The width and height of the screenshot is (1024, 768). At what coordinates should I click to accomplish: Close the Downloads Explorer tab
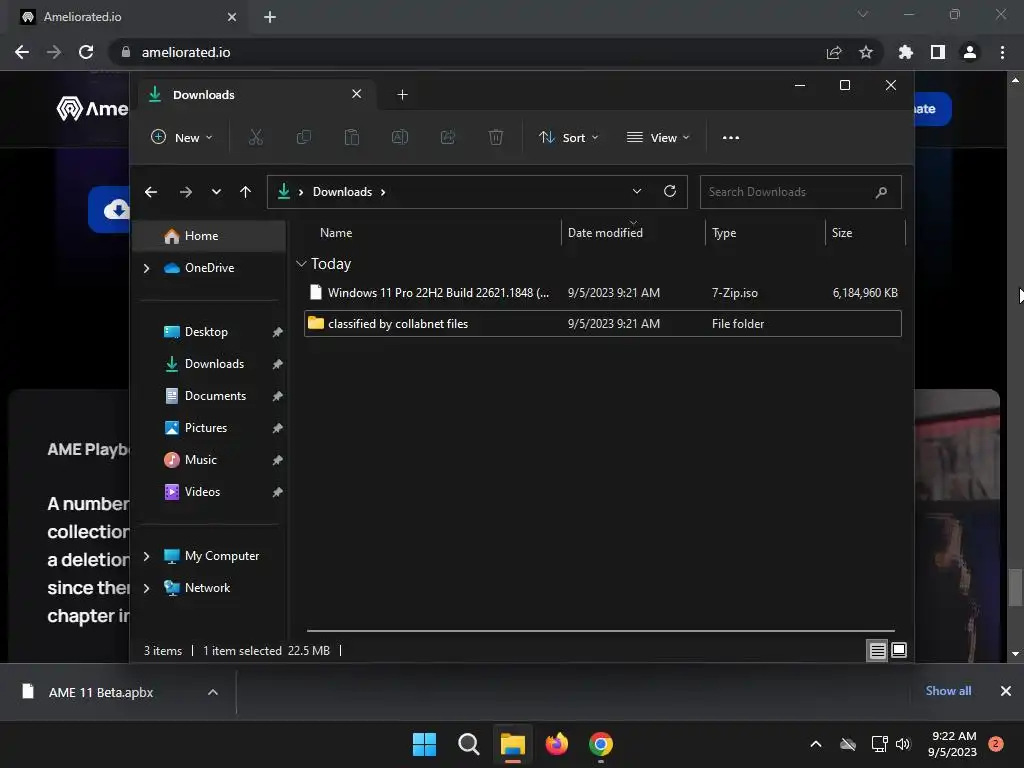tap(357, 94)
